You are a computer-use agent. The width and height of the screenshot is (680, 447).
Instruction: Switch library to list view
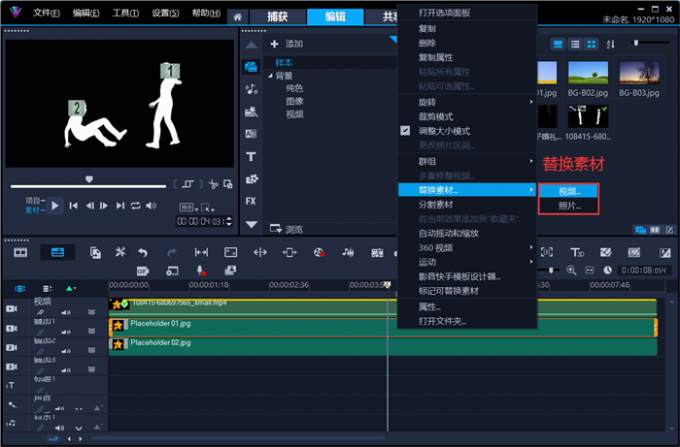pos(575,43)
